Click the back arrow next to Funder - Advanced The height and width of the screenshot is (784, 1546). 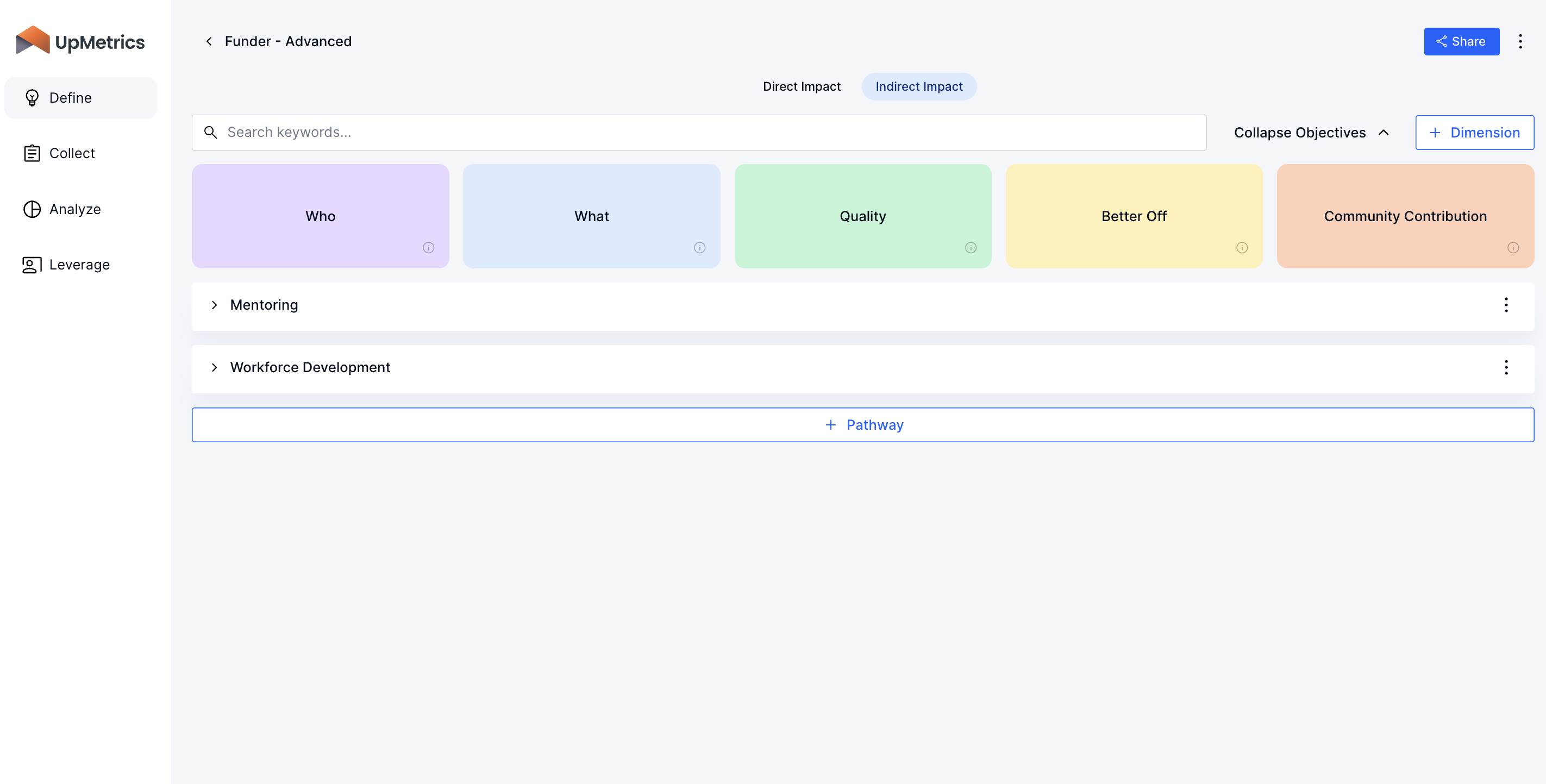(x=208, y=41)
